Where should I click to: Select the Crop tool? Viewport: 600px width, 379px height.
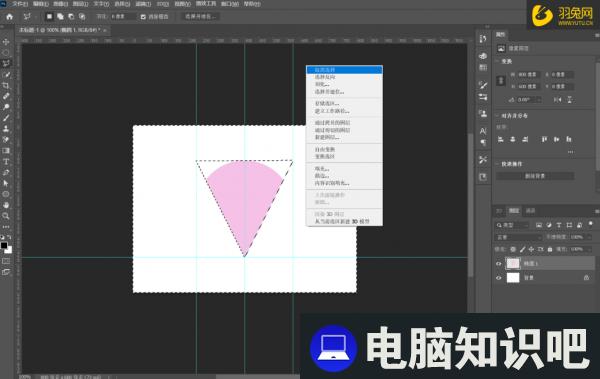pos(6,85)
